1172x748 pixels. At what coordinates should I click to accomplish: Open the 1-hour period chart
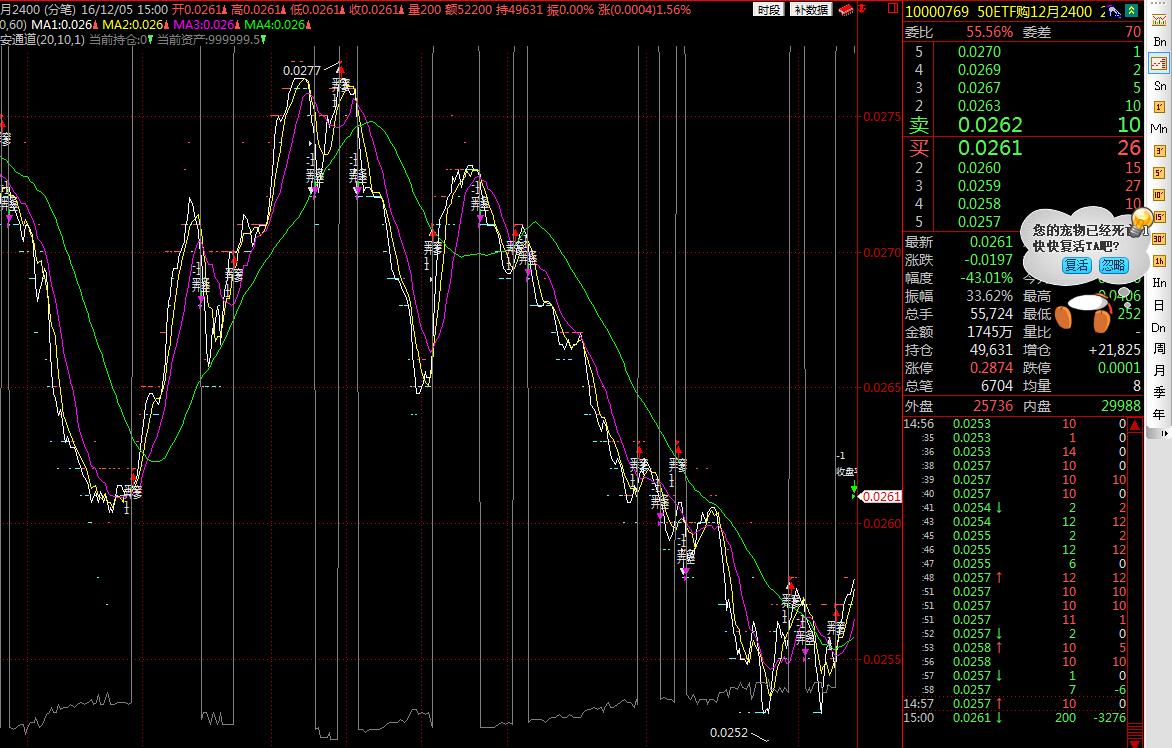[x=1159, y=261]
